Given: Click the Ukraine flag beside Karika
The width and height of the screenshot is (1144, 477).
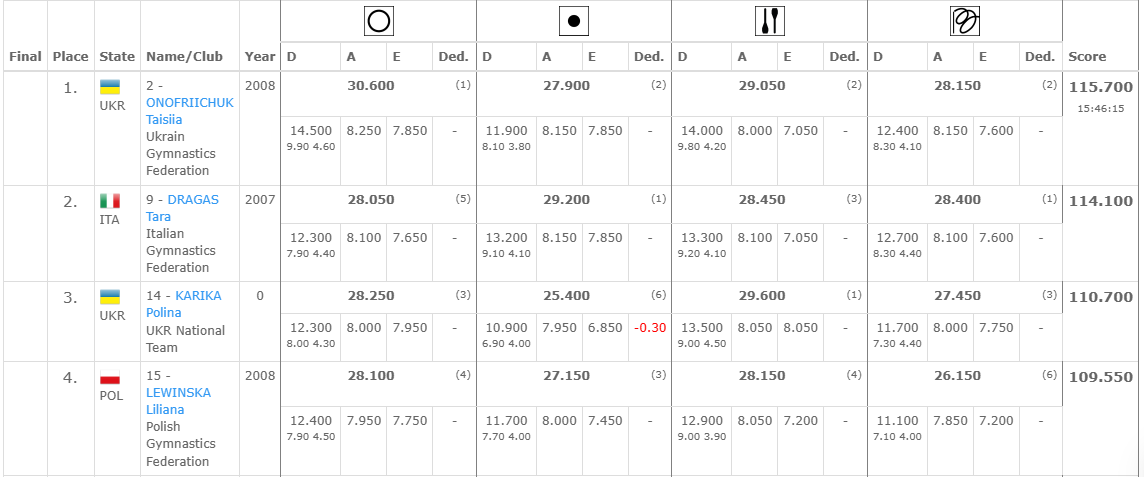Looking at the screenshot, I should coord(110,297).
